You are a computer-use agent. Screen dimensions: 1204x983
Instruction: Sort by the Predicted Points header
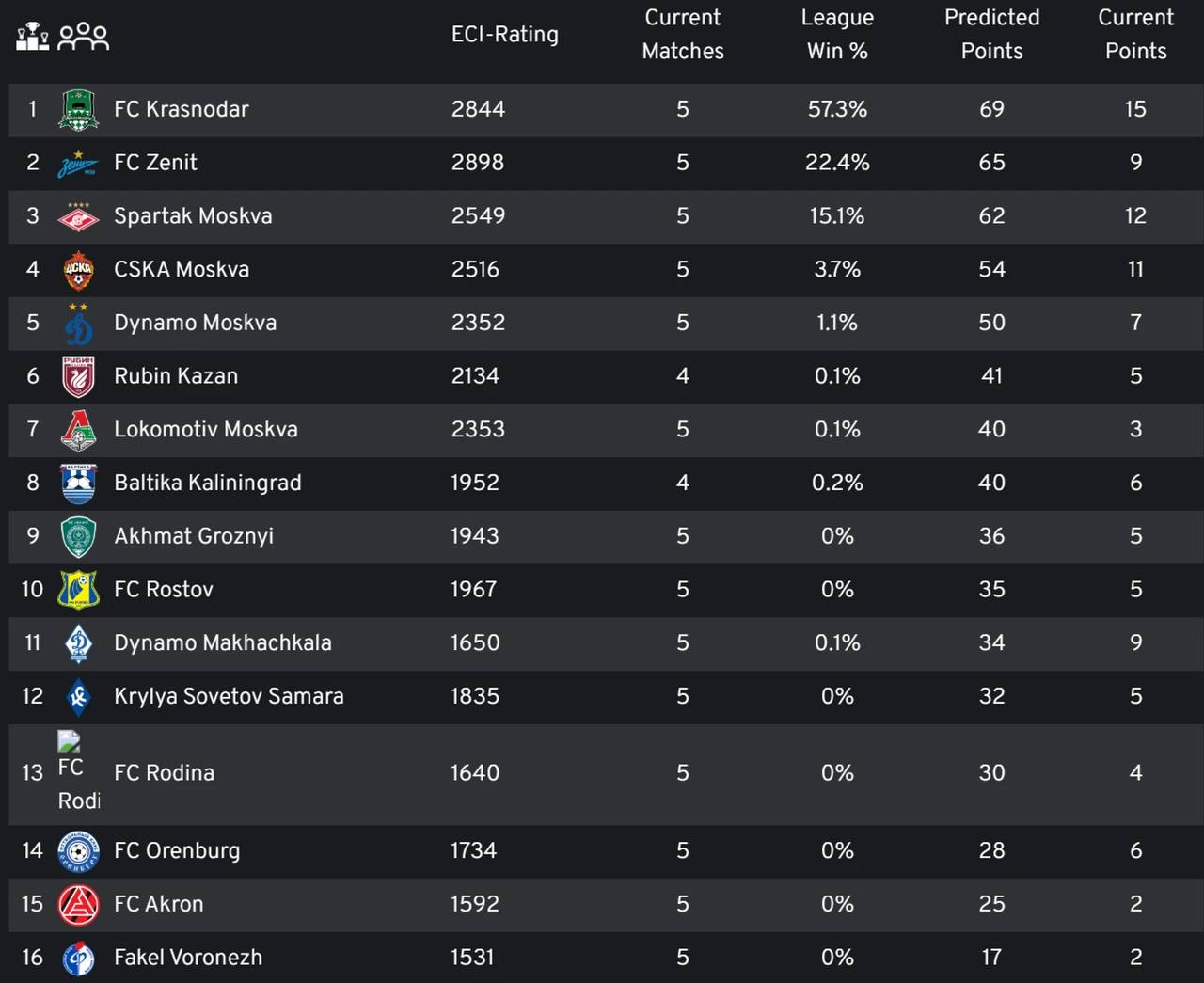pyautogui.click(x=991, y=35)
